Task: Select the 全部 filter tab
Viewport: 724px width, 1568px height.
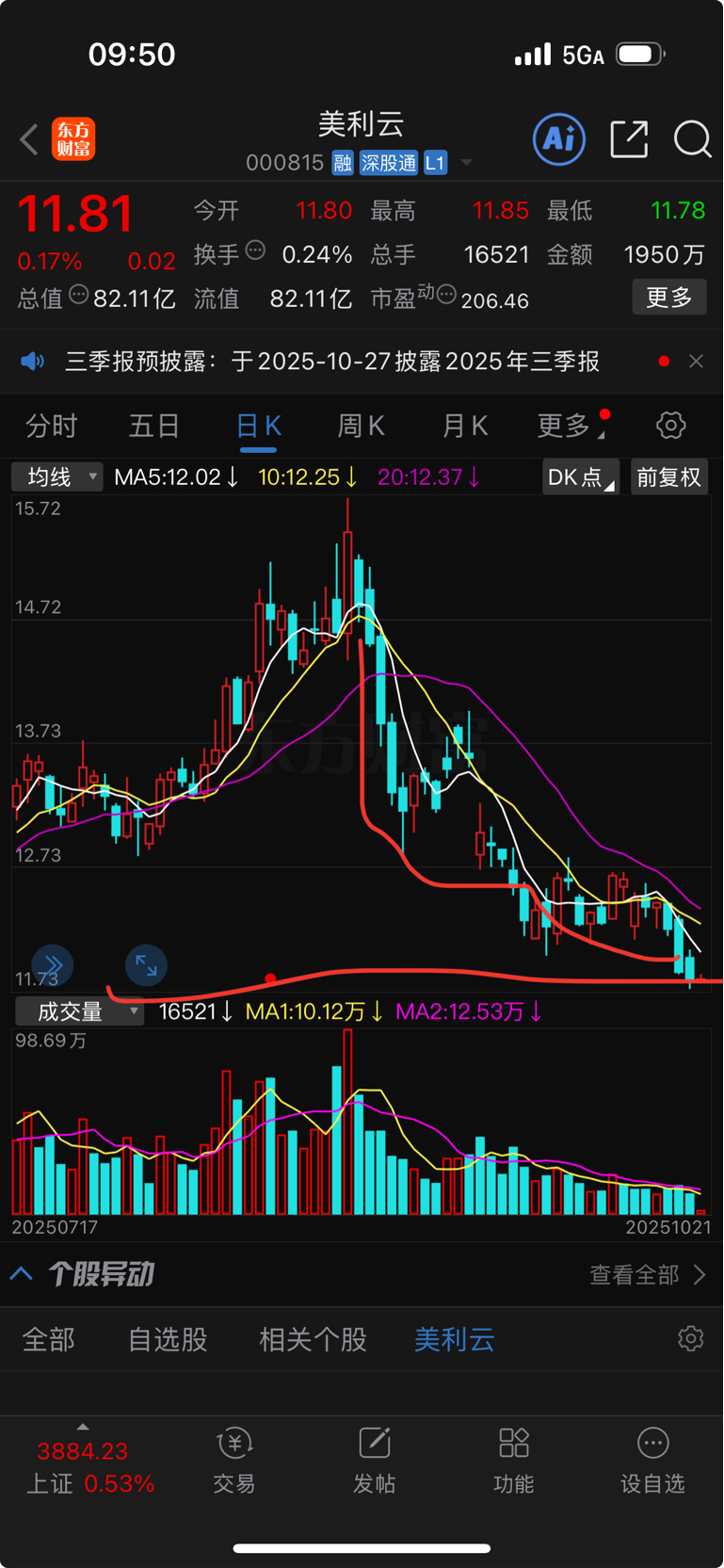Action: (49, 1339)
